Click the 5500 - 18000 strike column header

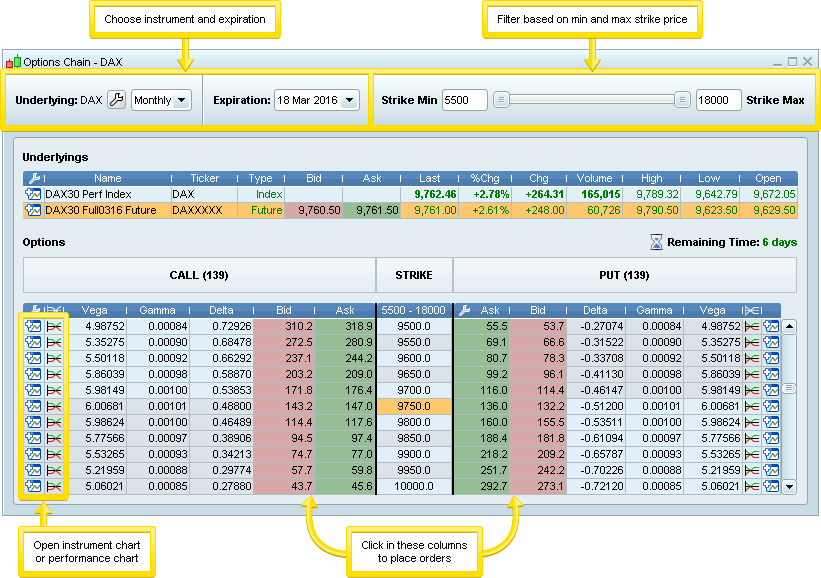(x=413, y=310)
